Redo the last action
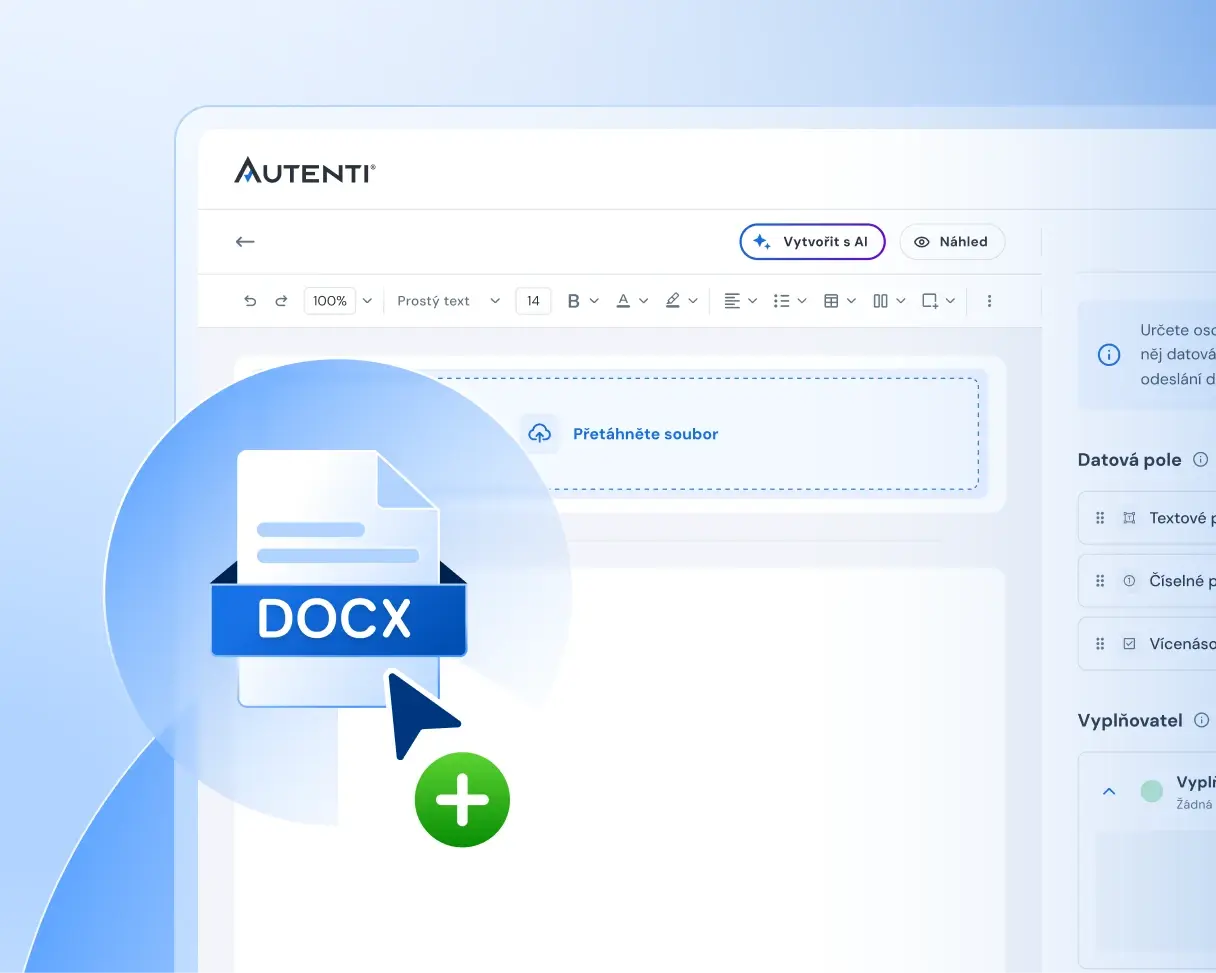This screenshot has height=973, width=1216. pyautogui.click(x=281, y=300)
